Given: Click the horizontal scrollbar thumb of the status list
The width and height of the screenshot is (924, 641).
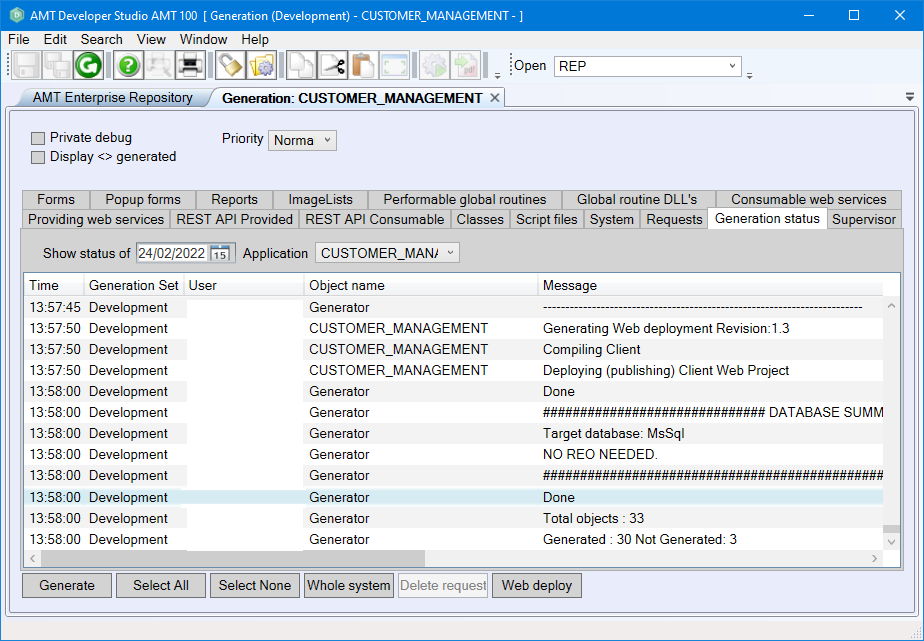Looking at the screenshot, I should coord(233,558).
